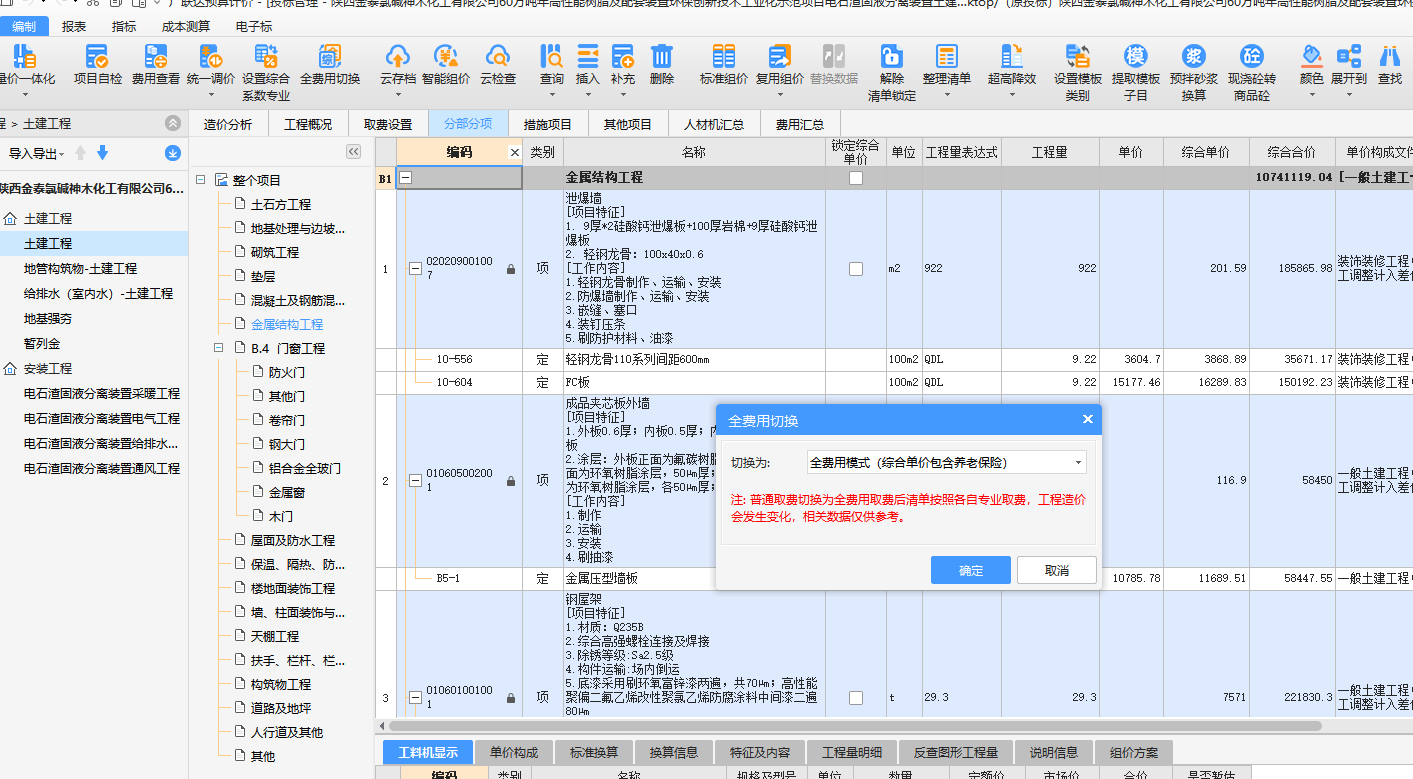The height and width of the screenshot is (779, 1413).
Task: Collapse the tree panel with double-chevron button
Action: pyautogui.click(x=353, y=152)
